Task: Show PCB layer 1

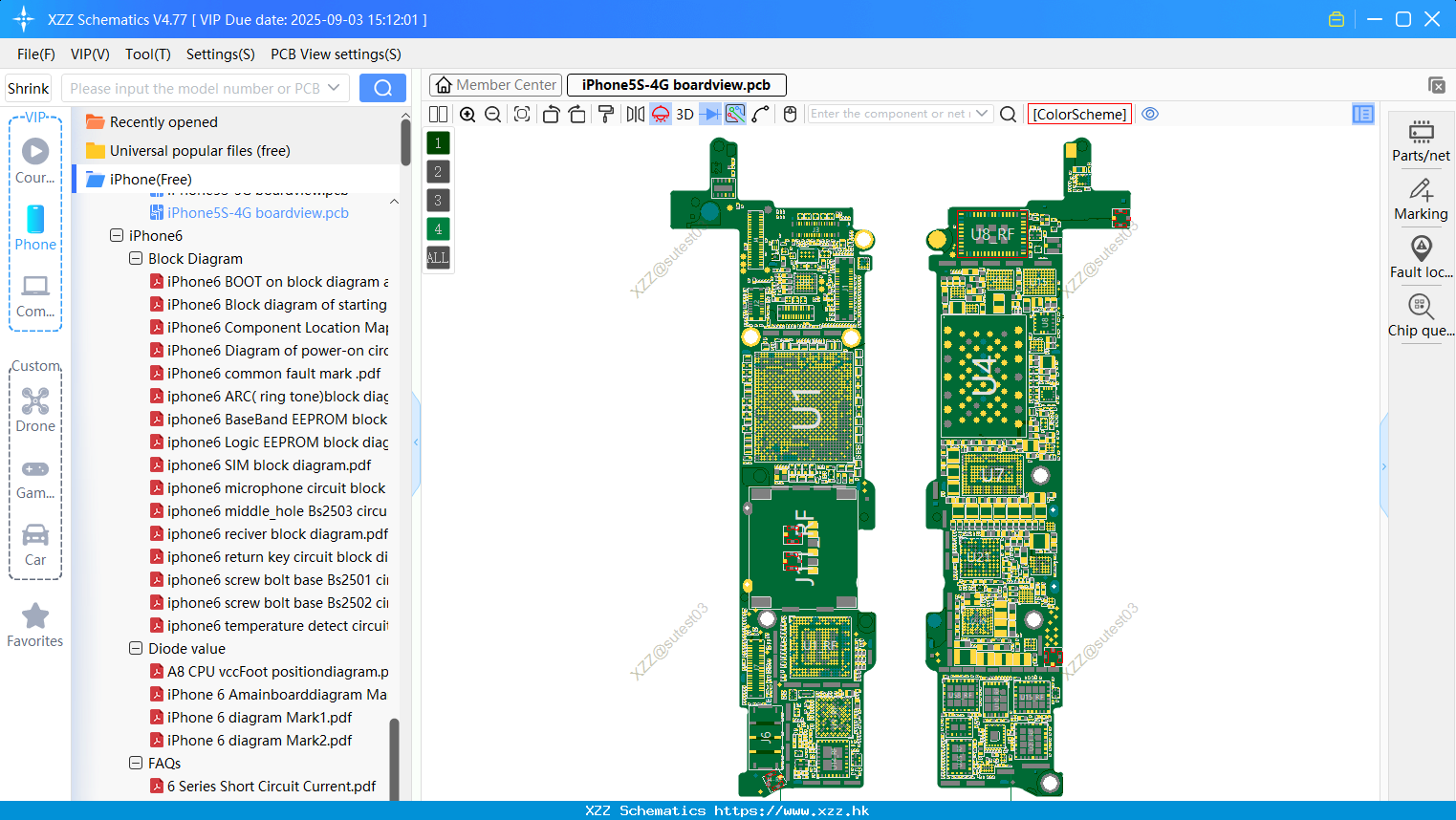Action: click(x=438, y=143)
